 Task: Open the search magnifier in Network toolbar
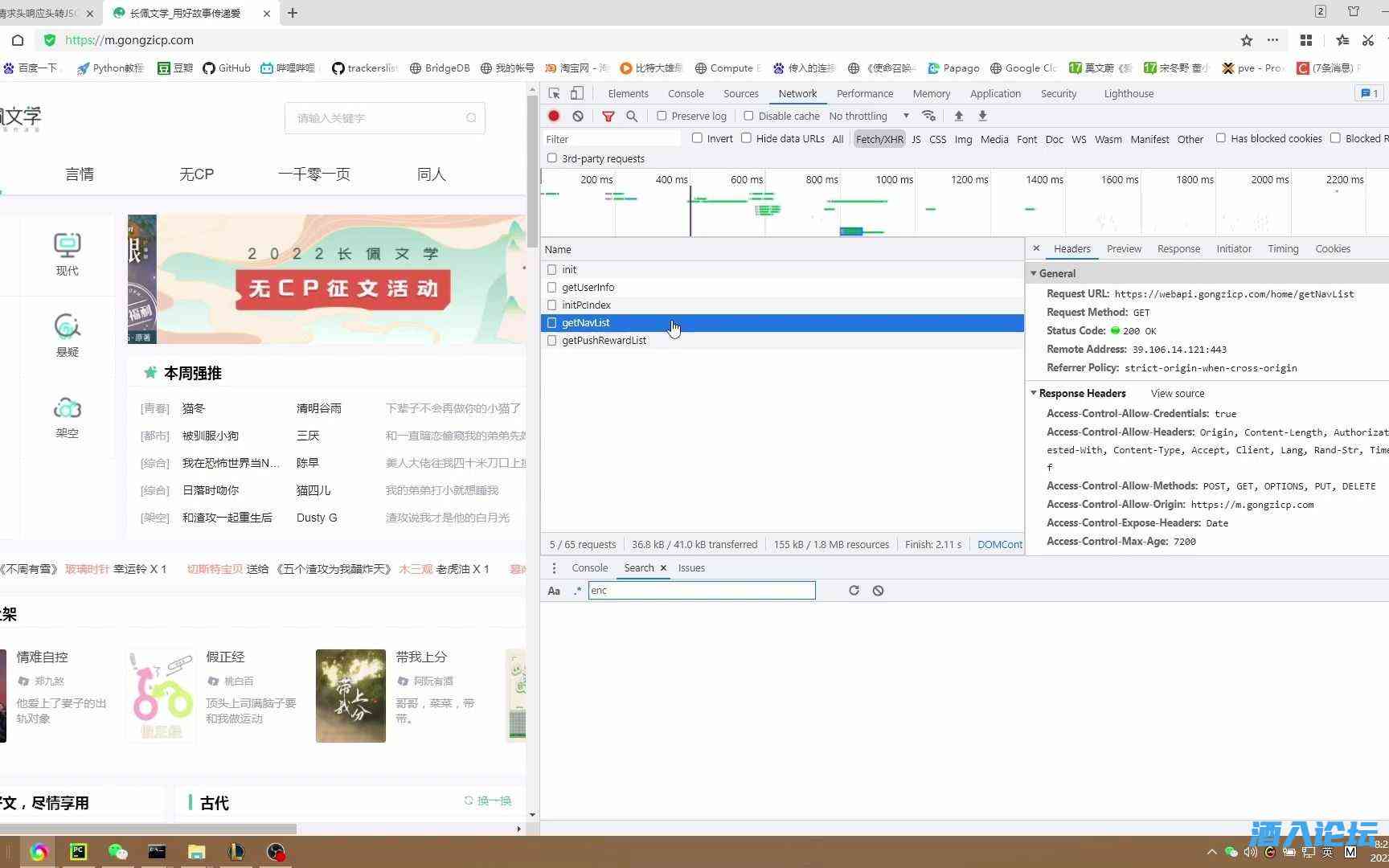632,116
